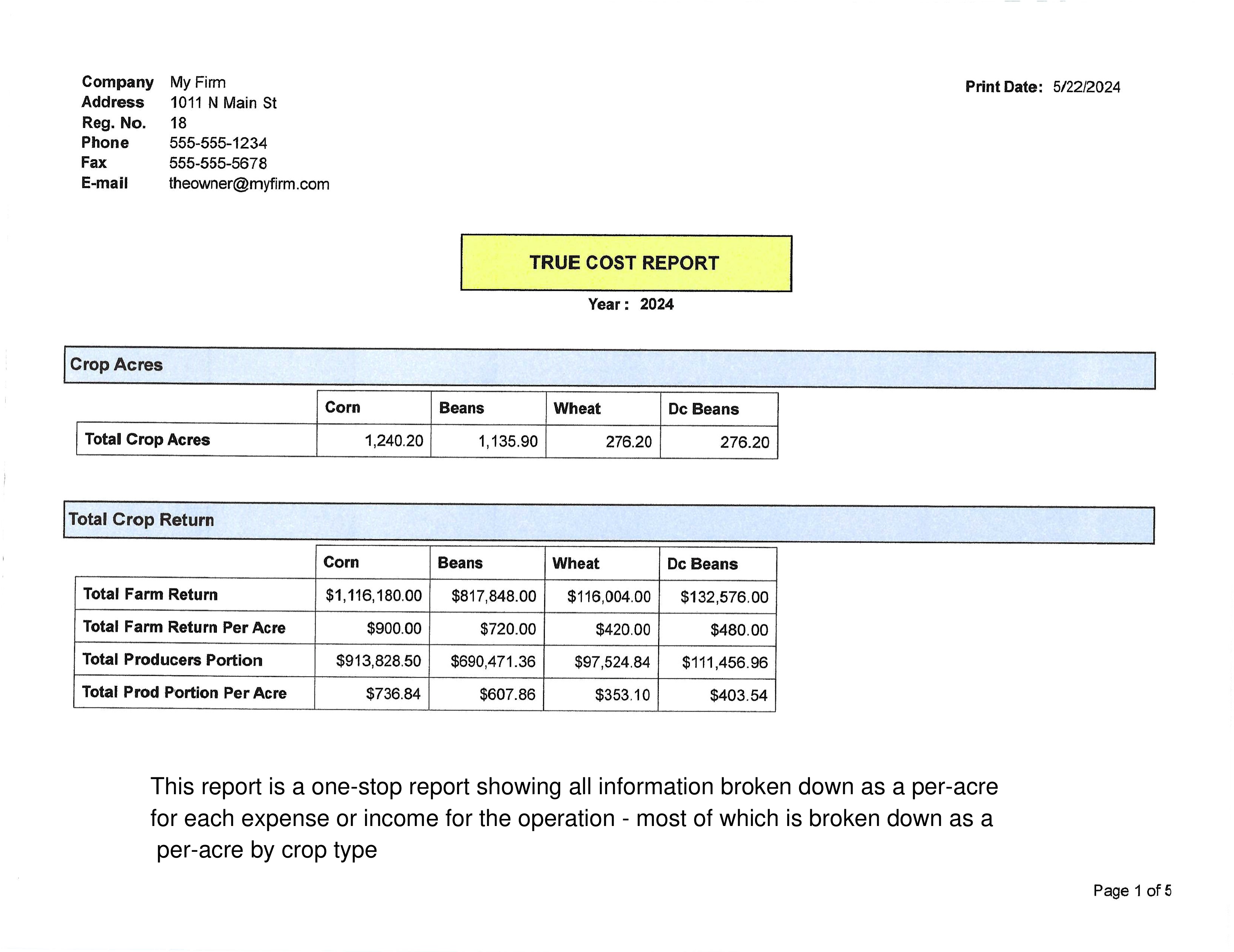Click the Corn total crop acres value 1,240.20
Screen dimensions: 1234x952
(393, 441)
